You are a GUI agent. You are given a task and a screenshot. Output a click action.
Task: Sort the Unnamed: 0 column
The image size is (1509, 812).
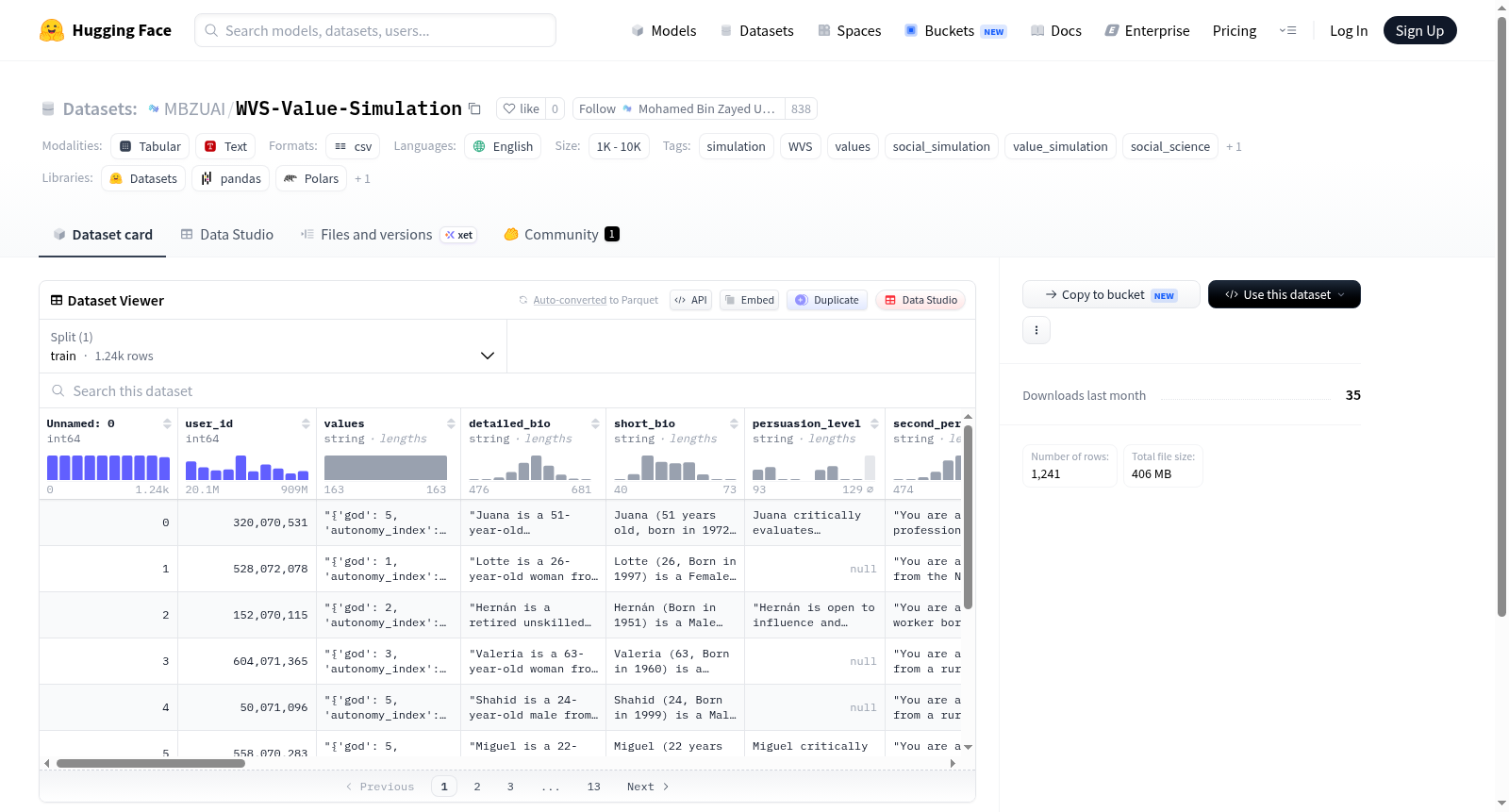(x=167, y=423)
